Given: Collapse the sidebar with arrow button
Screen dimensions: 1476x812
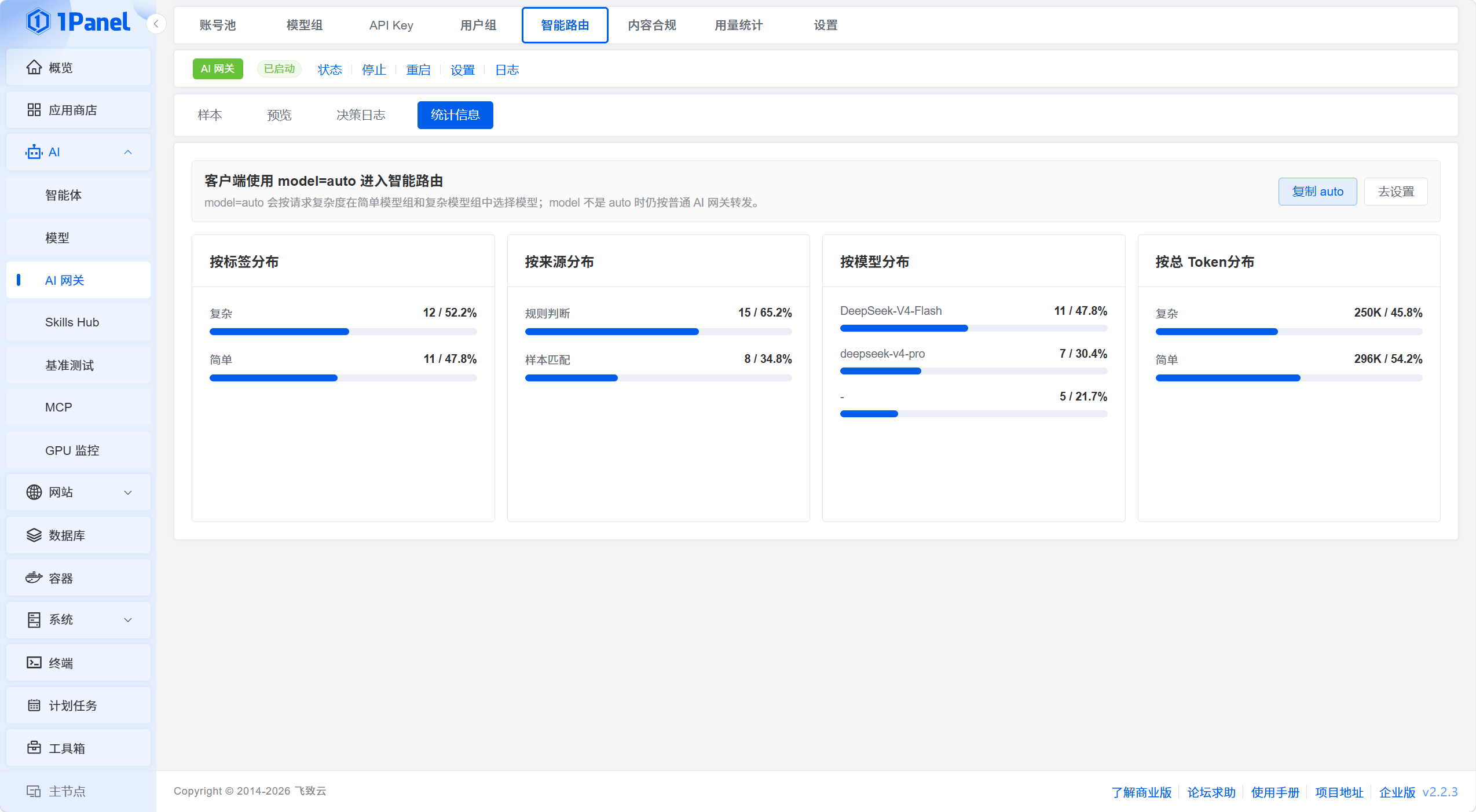Looking at the screenshot, I should pyautogui.click(x=156, y=24).
